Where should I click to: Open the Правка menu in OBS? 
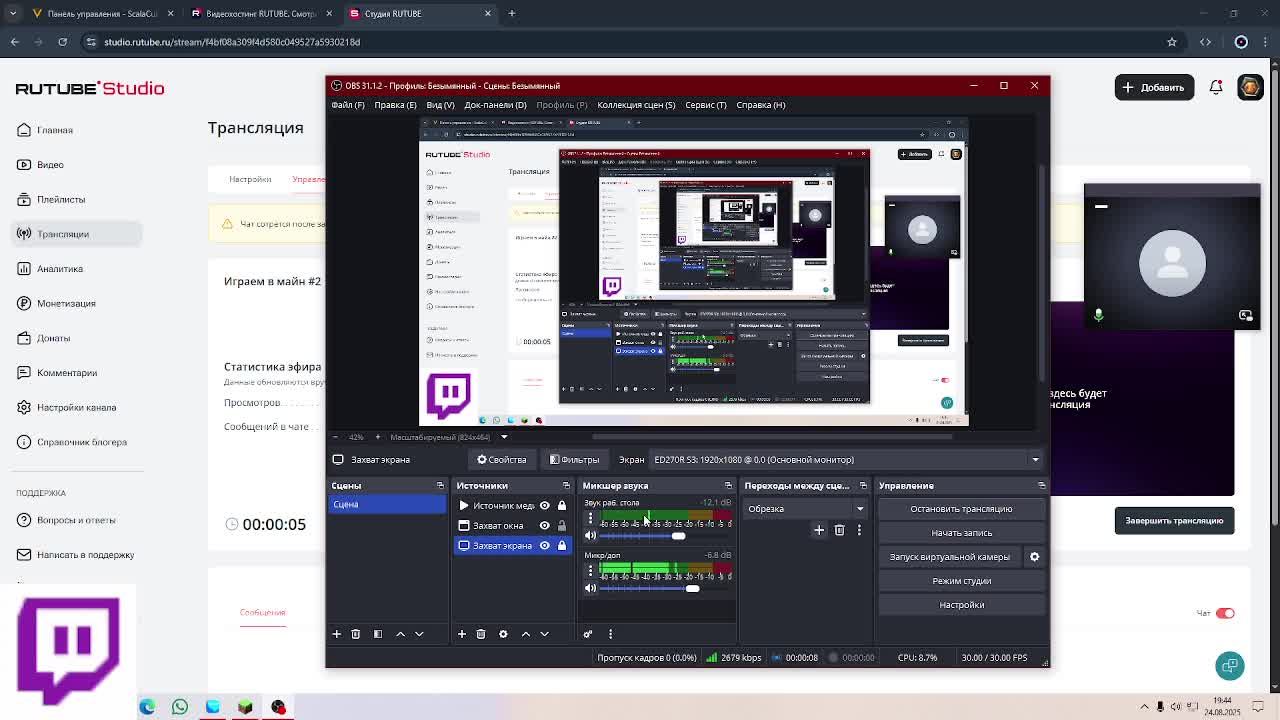(x=396, y=105)
